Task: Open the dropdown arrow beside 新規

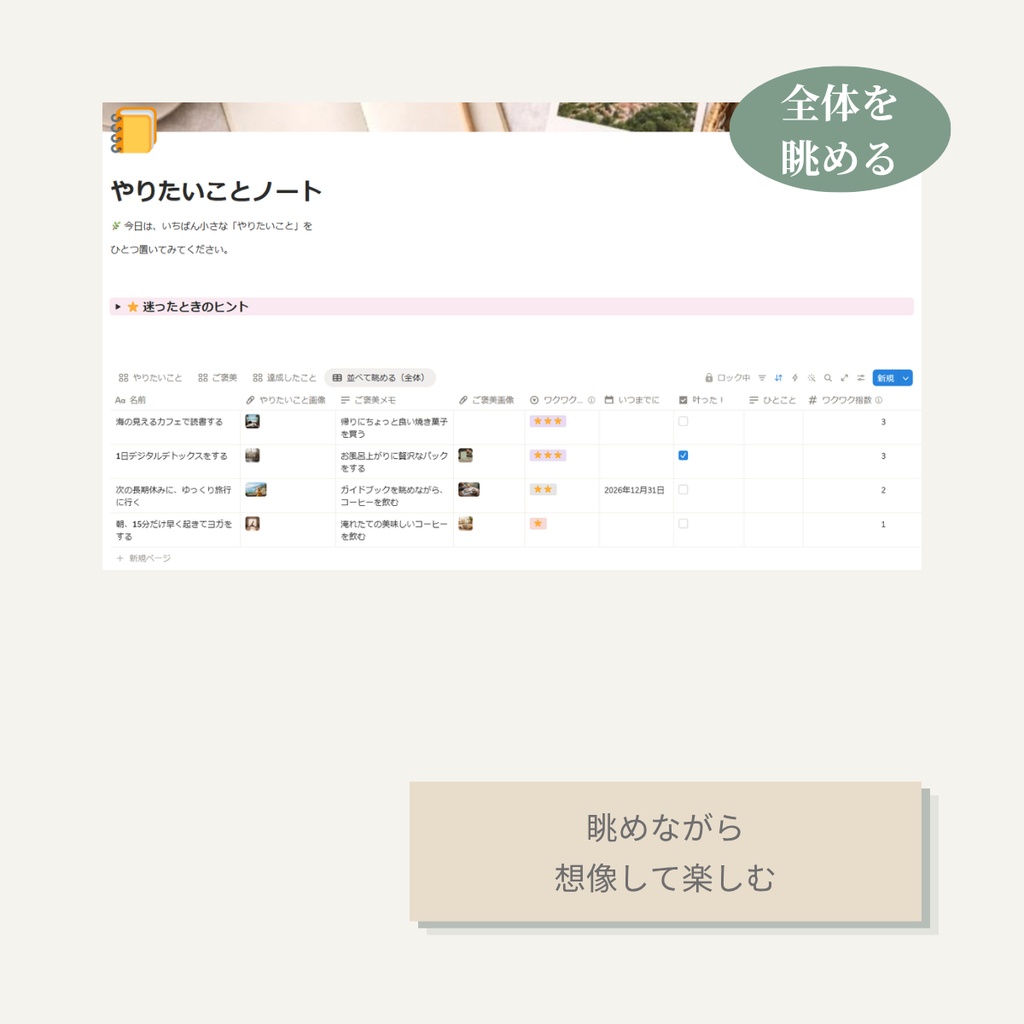Action: [x=906, y=377]
